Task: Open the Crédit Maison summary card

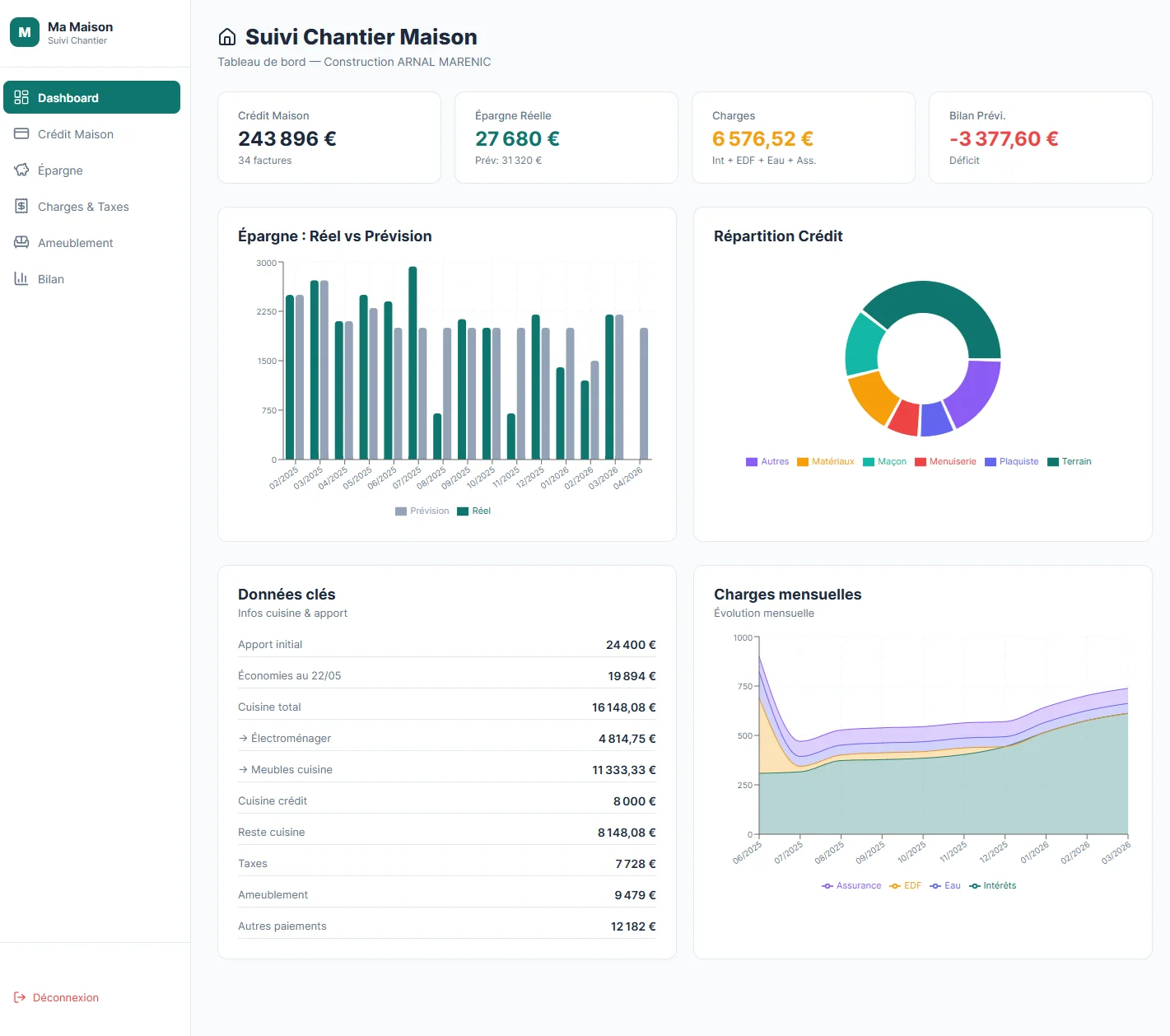Action: pyautogui.click(x=329, y=138)
